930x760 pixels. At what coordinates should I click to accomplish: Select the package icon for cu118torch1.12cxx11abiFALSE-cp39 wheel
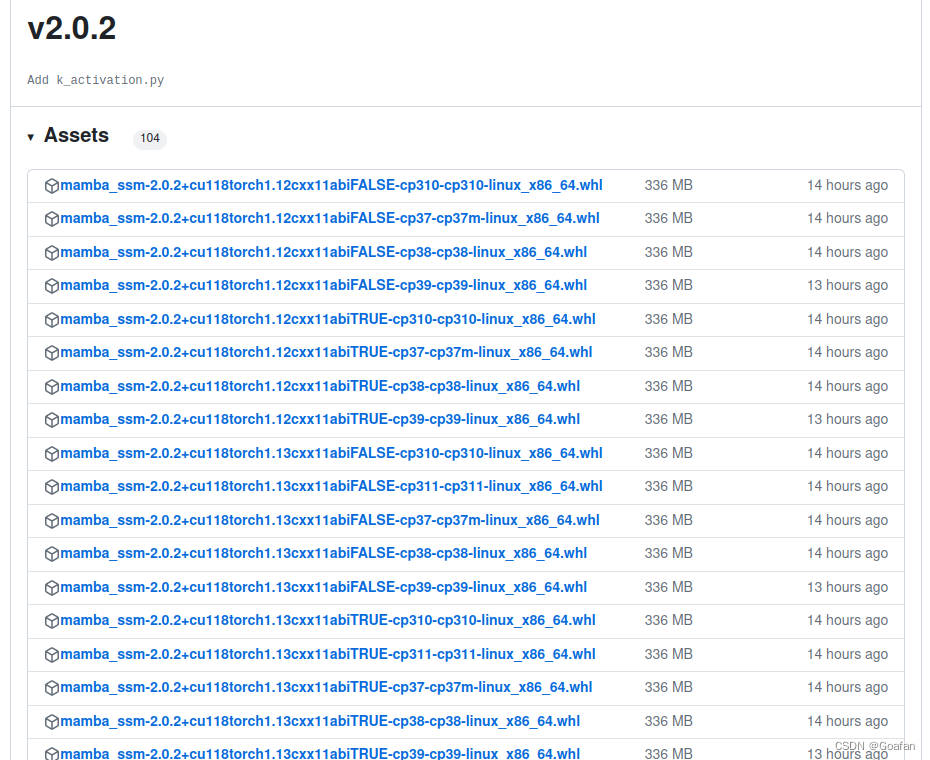pyautogui.click(x=51, y=285)
